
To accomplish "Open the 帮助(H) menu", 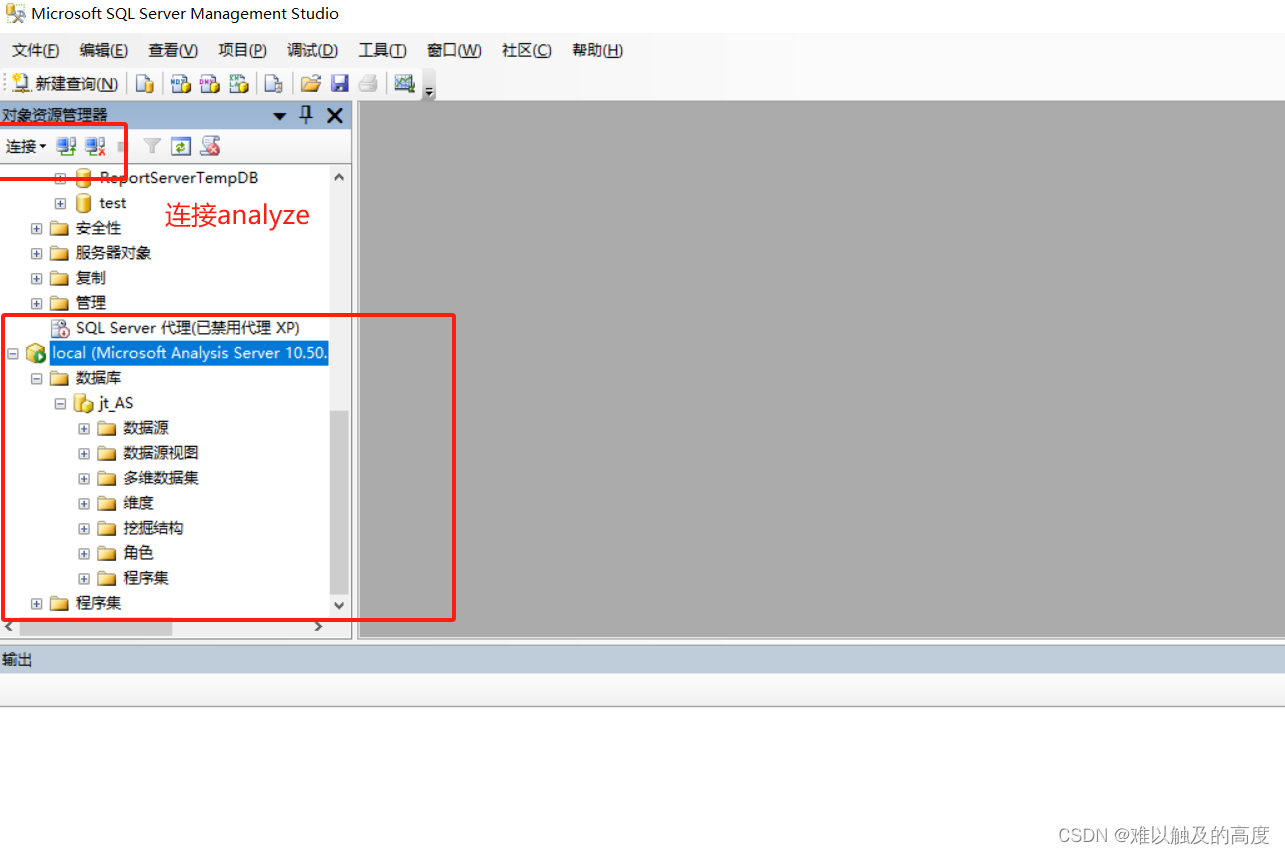I will (x=597, y=50).
